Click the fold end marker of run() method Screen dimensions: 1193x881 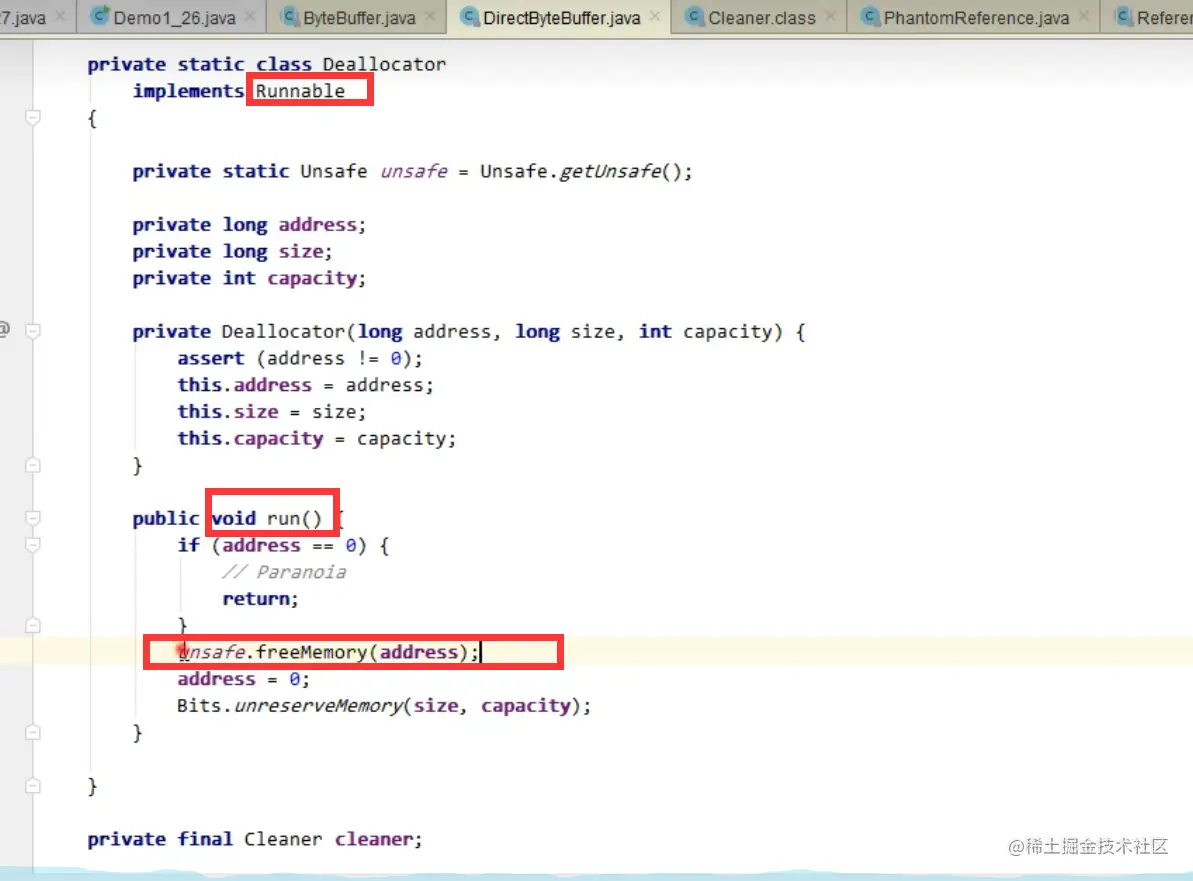point(33,732)
